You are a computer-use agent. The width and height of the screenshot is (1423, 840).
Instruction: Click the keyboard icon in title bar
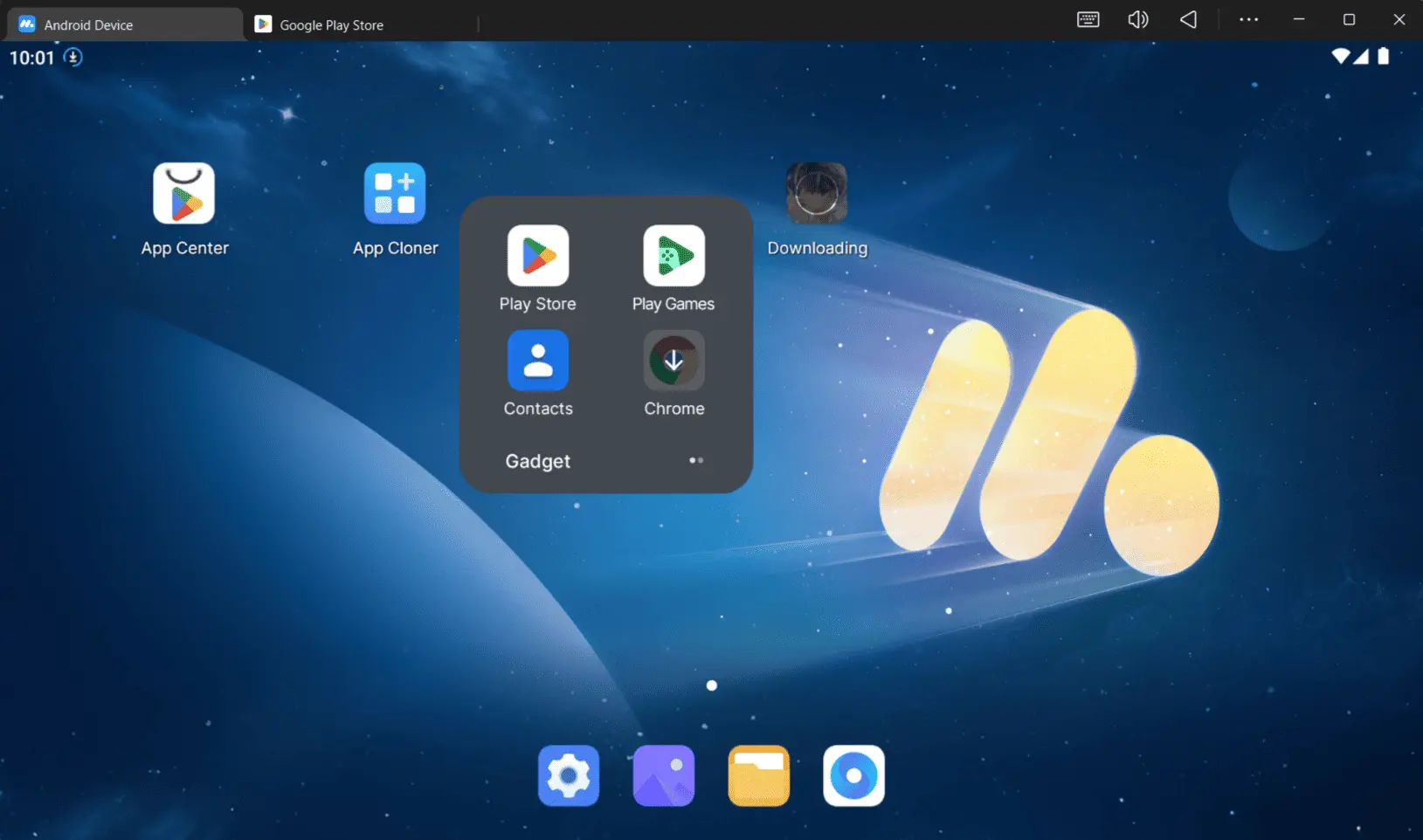pos(1088,19)
